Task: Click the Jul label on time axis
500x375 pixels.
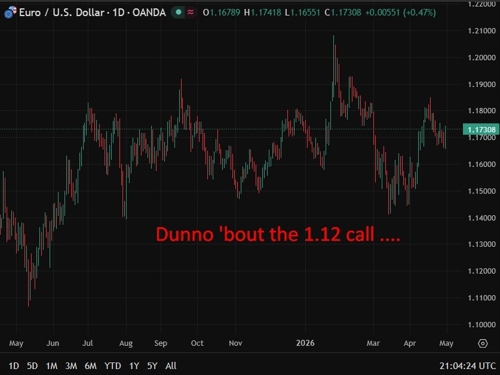Action: [88, 343]
